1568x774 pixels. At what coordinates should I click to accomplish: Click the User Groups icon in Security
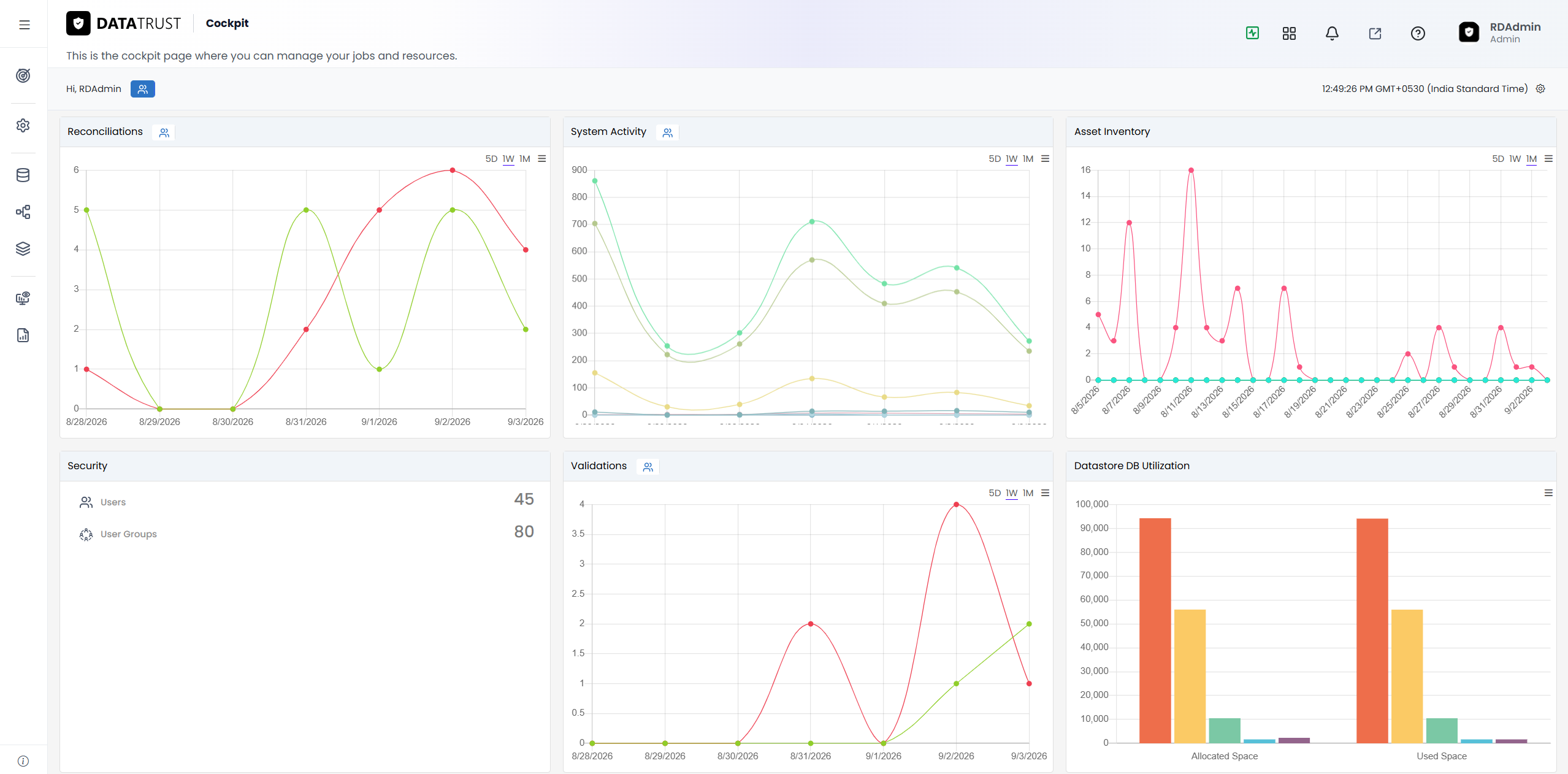(86, 534)
